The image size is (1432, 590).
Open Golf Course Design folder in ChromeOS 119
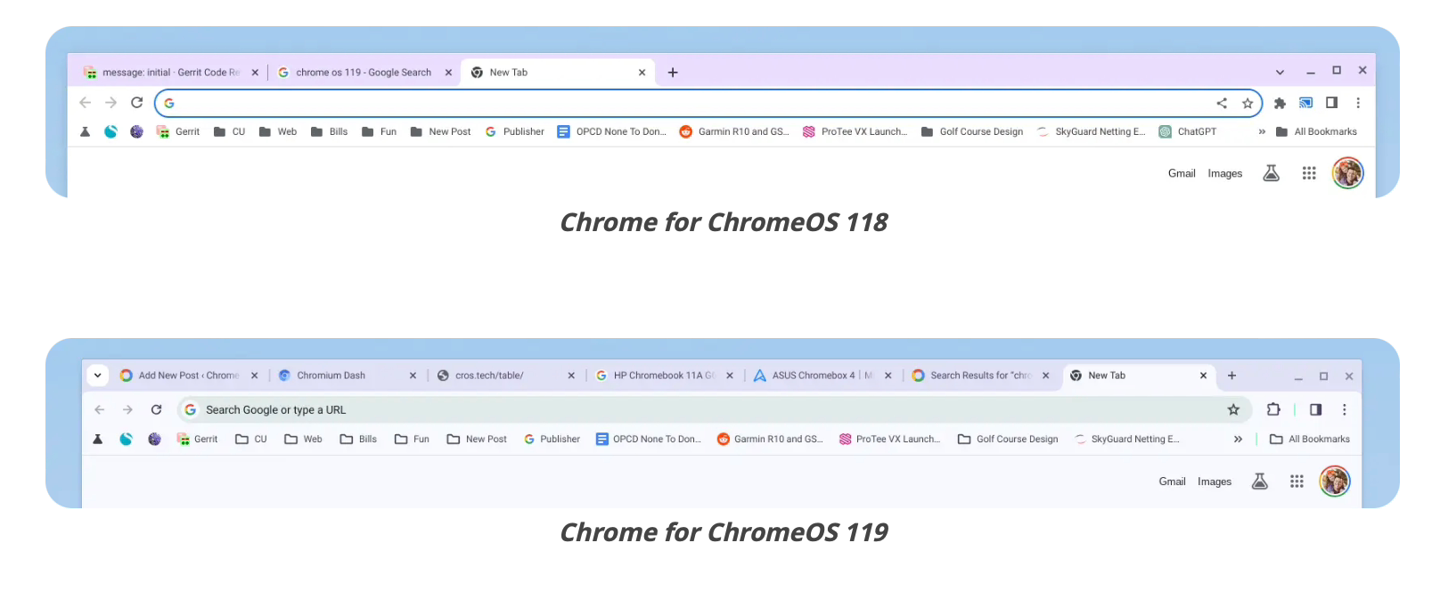pos(1008,439)
